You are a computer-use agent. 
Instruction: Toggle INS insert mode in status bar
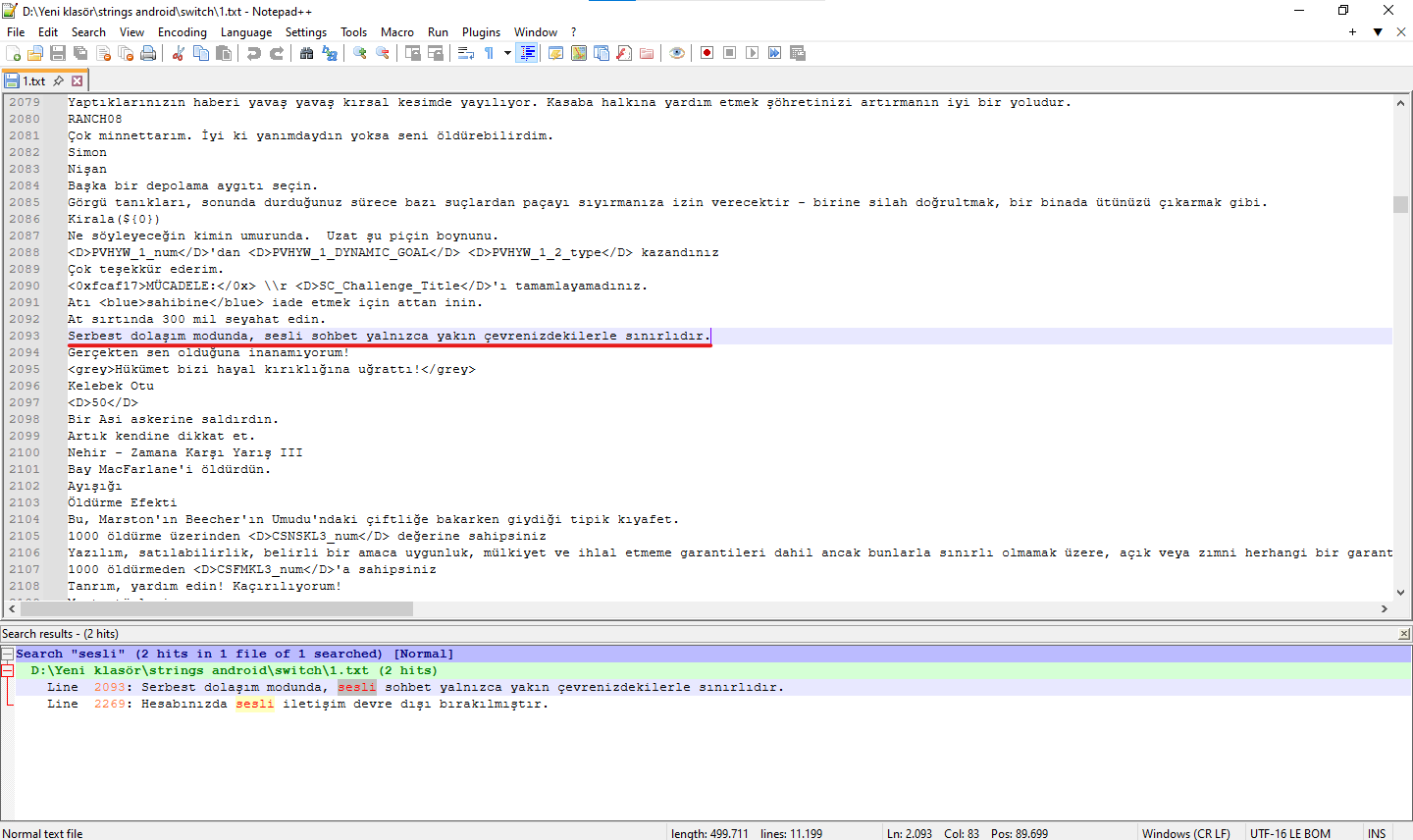point(1377,833)
